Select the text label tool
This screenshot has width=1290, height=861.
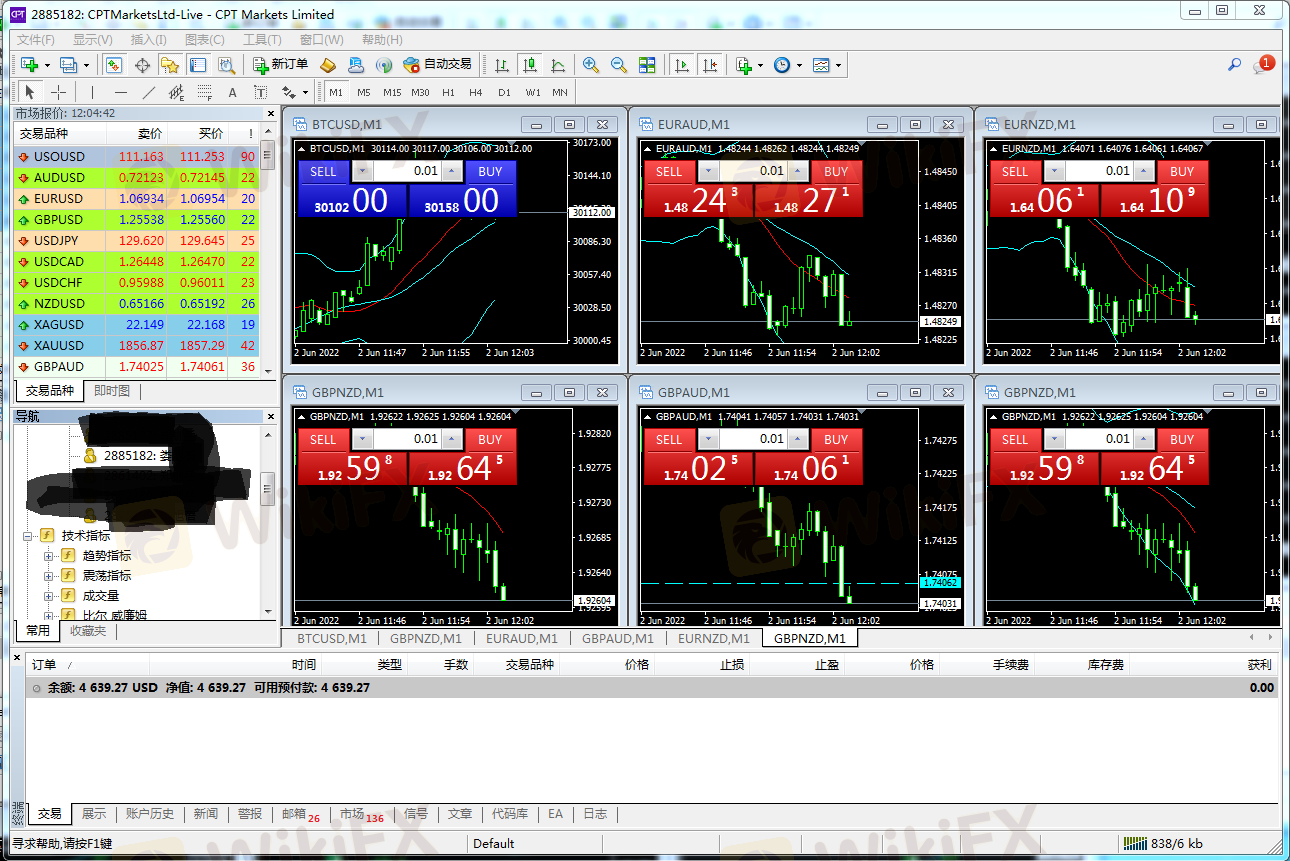point(261,92)
